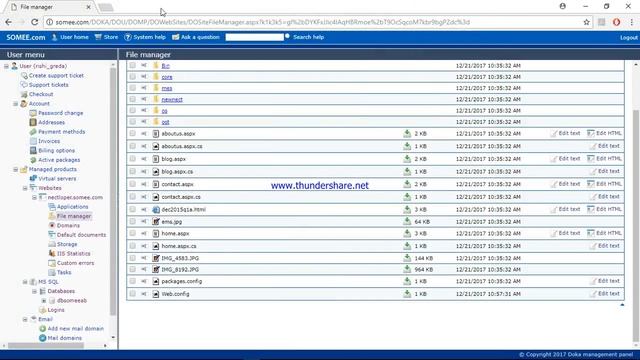Viewport: 640px width, 360px height.
Task: Open the Bin folder link
Action: (165, 66)
